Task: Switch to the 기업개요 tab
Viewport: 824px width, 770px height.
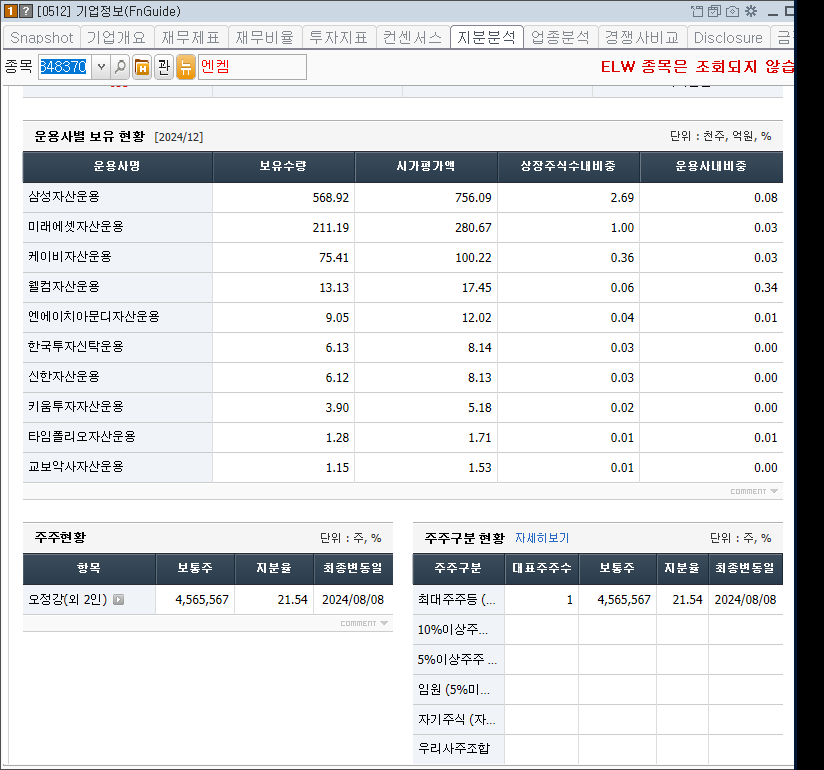Action: [x=116, y=37]
